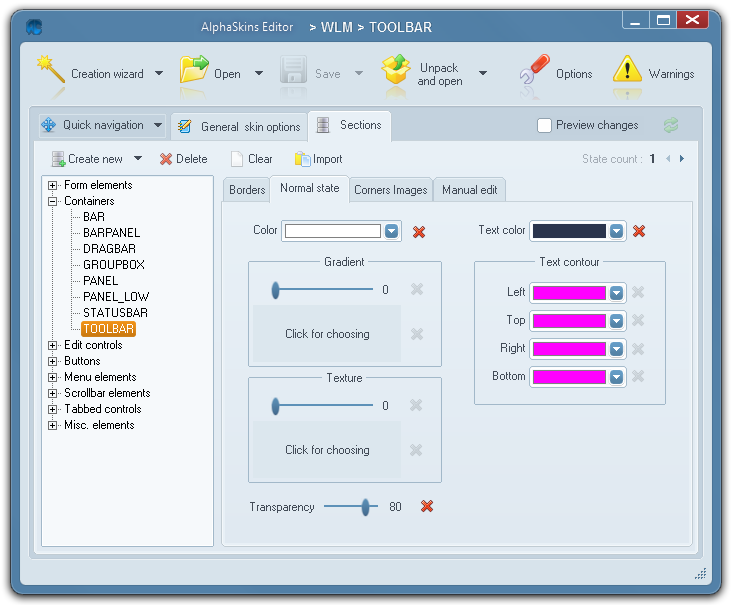Open the General skin options tab

click(x=239, y=126)
